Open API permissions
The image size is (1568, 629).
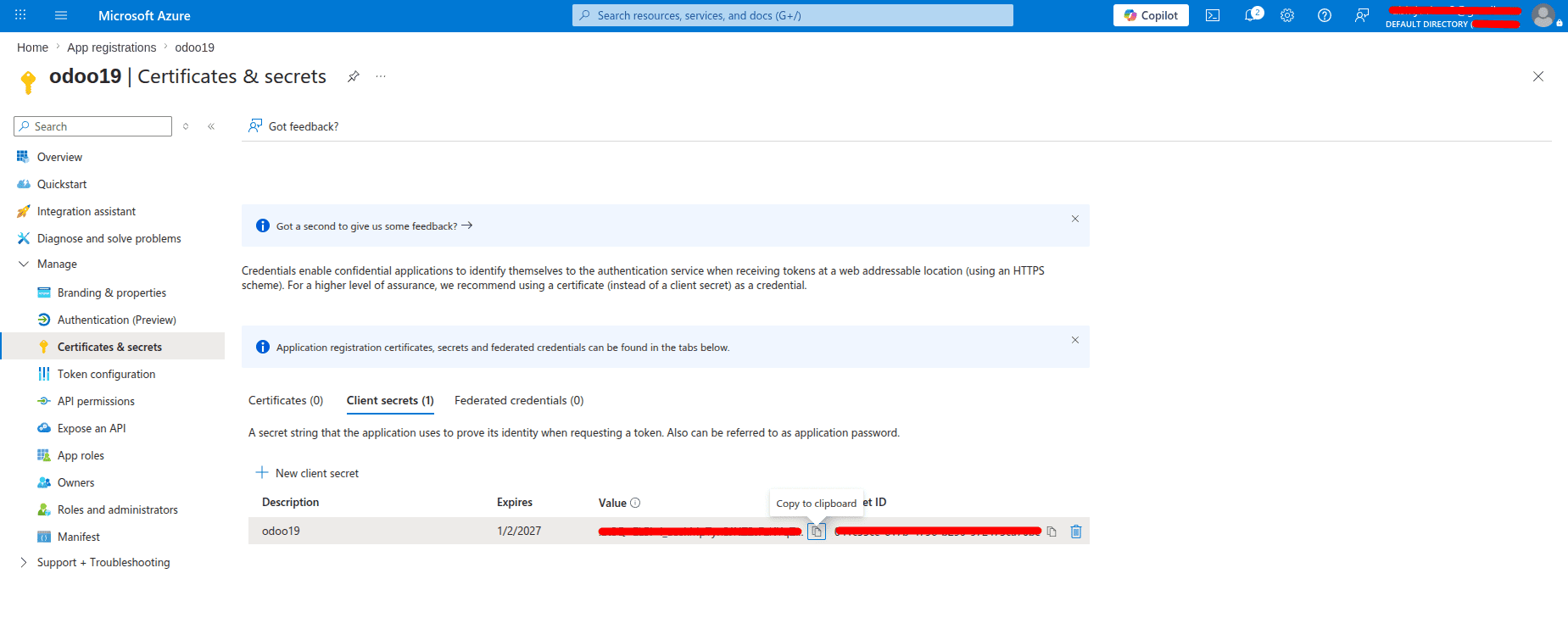tap(96, 401)
